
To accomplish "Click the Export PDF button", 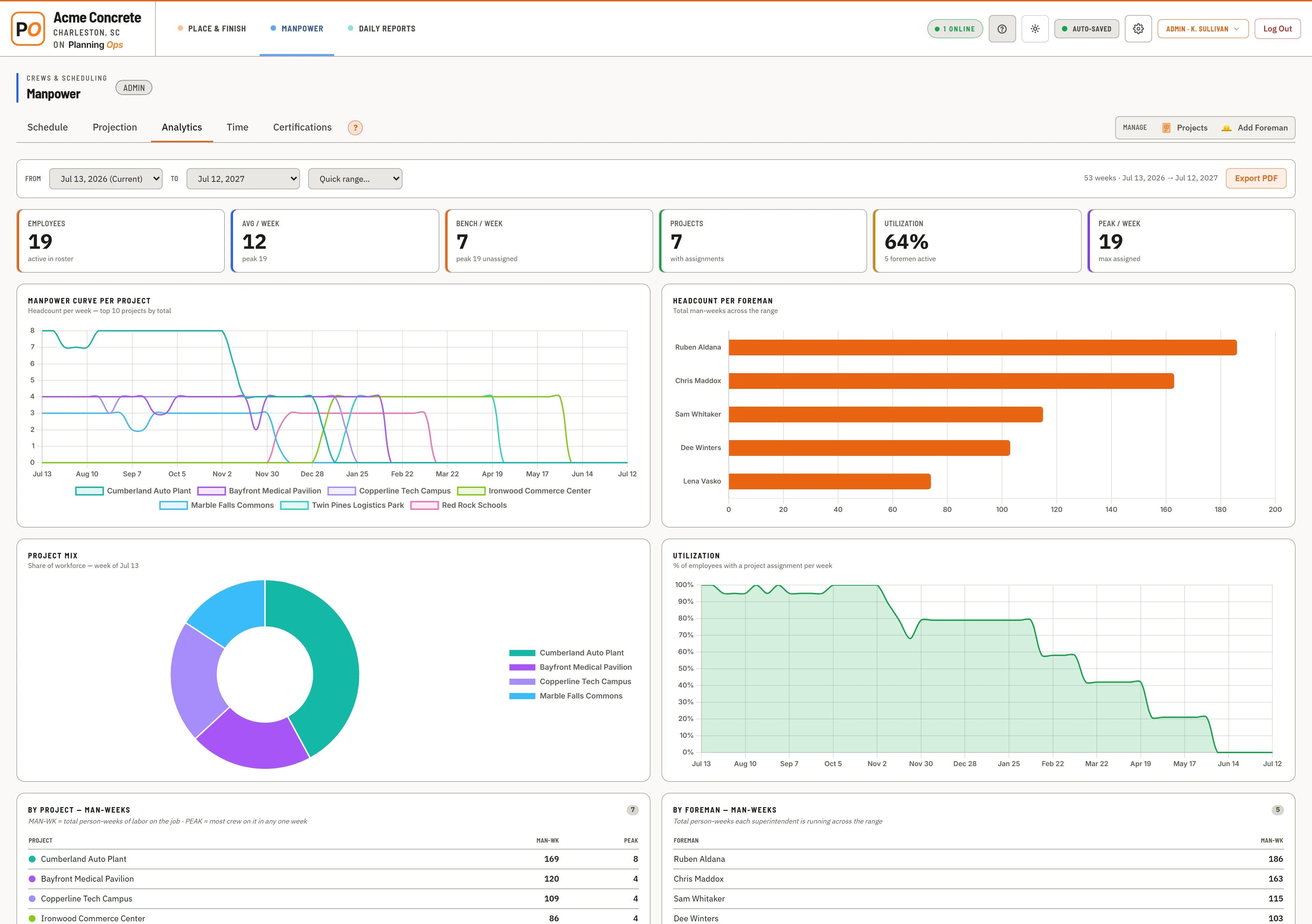I will (1255, 178).
